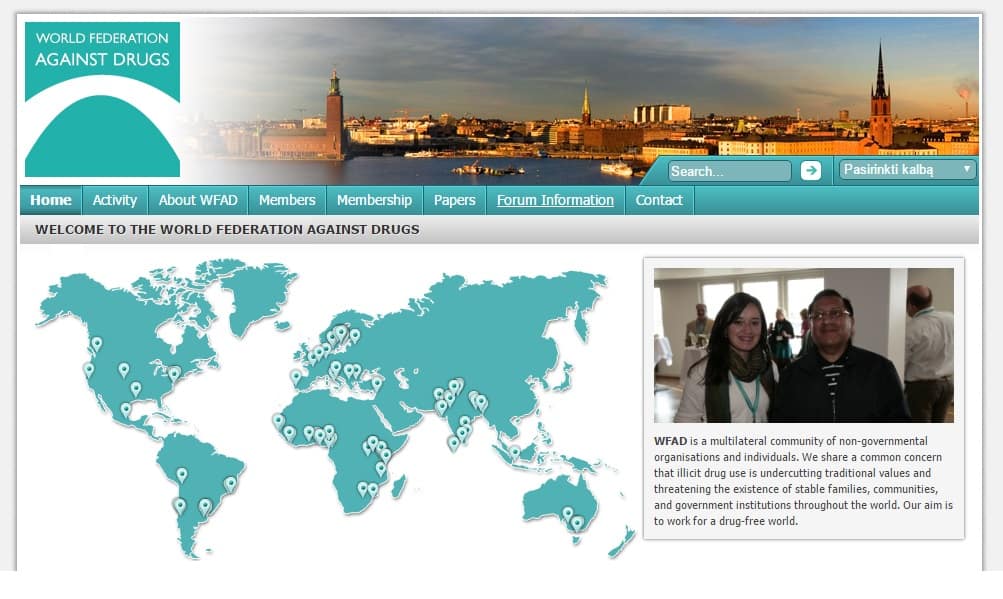Select map pin in Indonesia region
Screen dimensions: 1003x599
[x=515, y=452]
